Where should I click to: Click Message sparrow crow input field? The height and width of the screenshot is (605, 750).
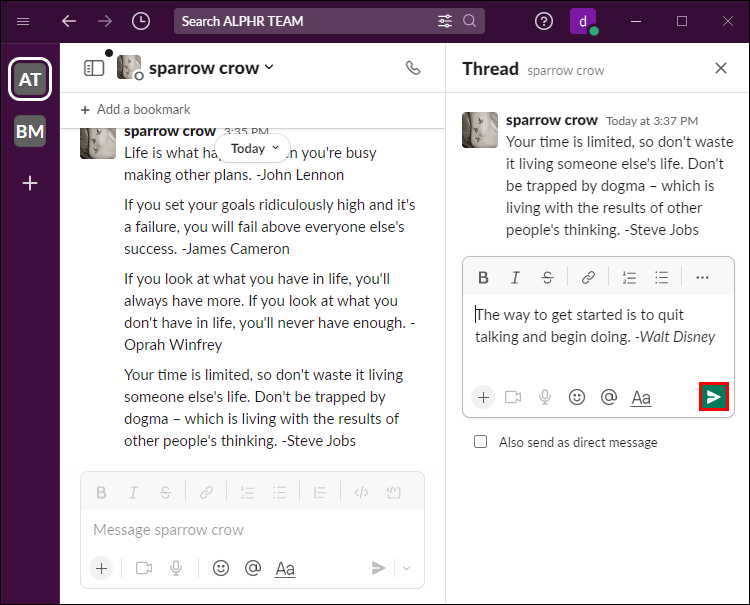click(x=253, y=530)
